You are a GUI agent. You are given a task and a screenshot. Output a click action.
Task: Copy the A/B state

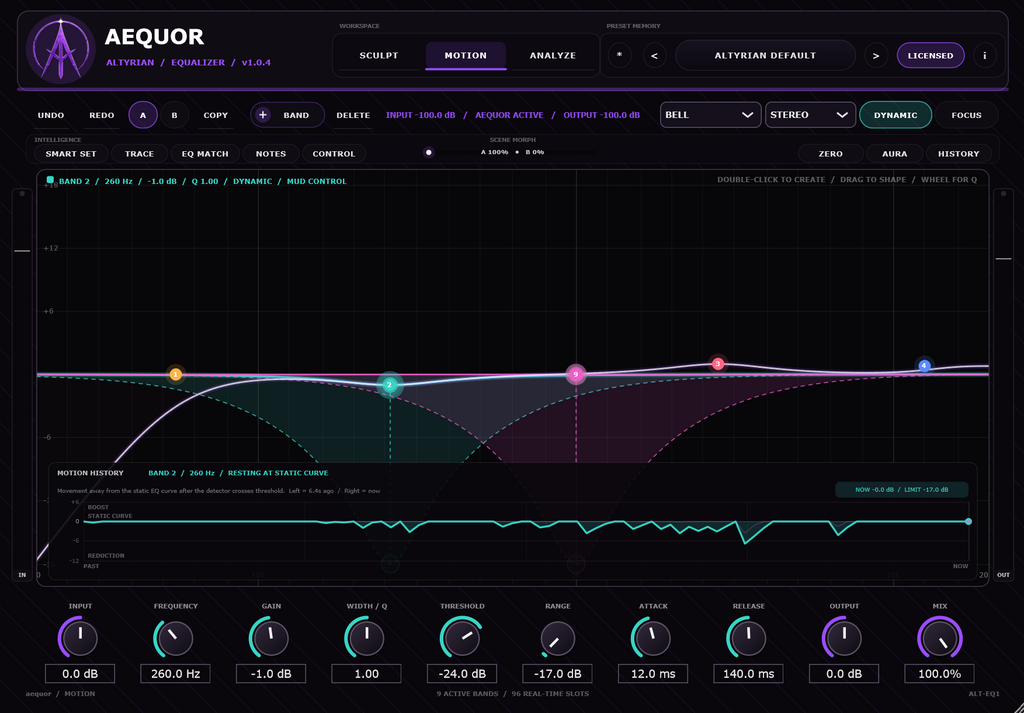click(216, 115)
